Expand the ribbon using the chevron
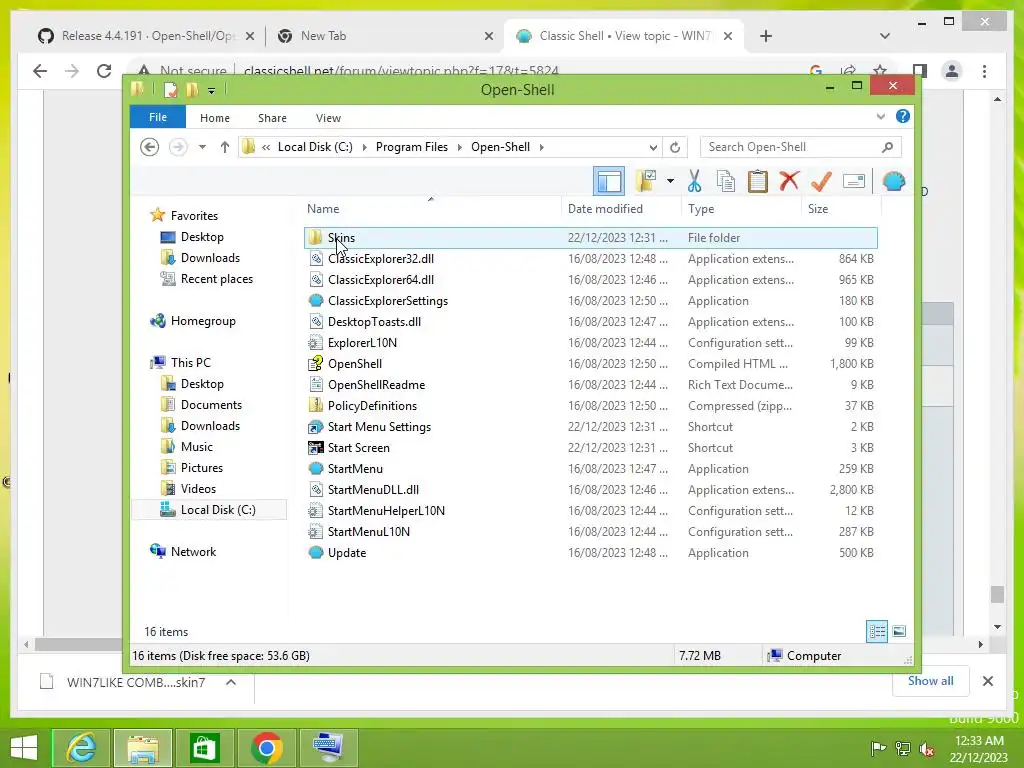This screenshot has height=768, width=1024. 880,117
